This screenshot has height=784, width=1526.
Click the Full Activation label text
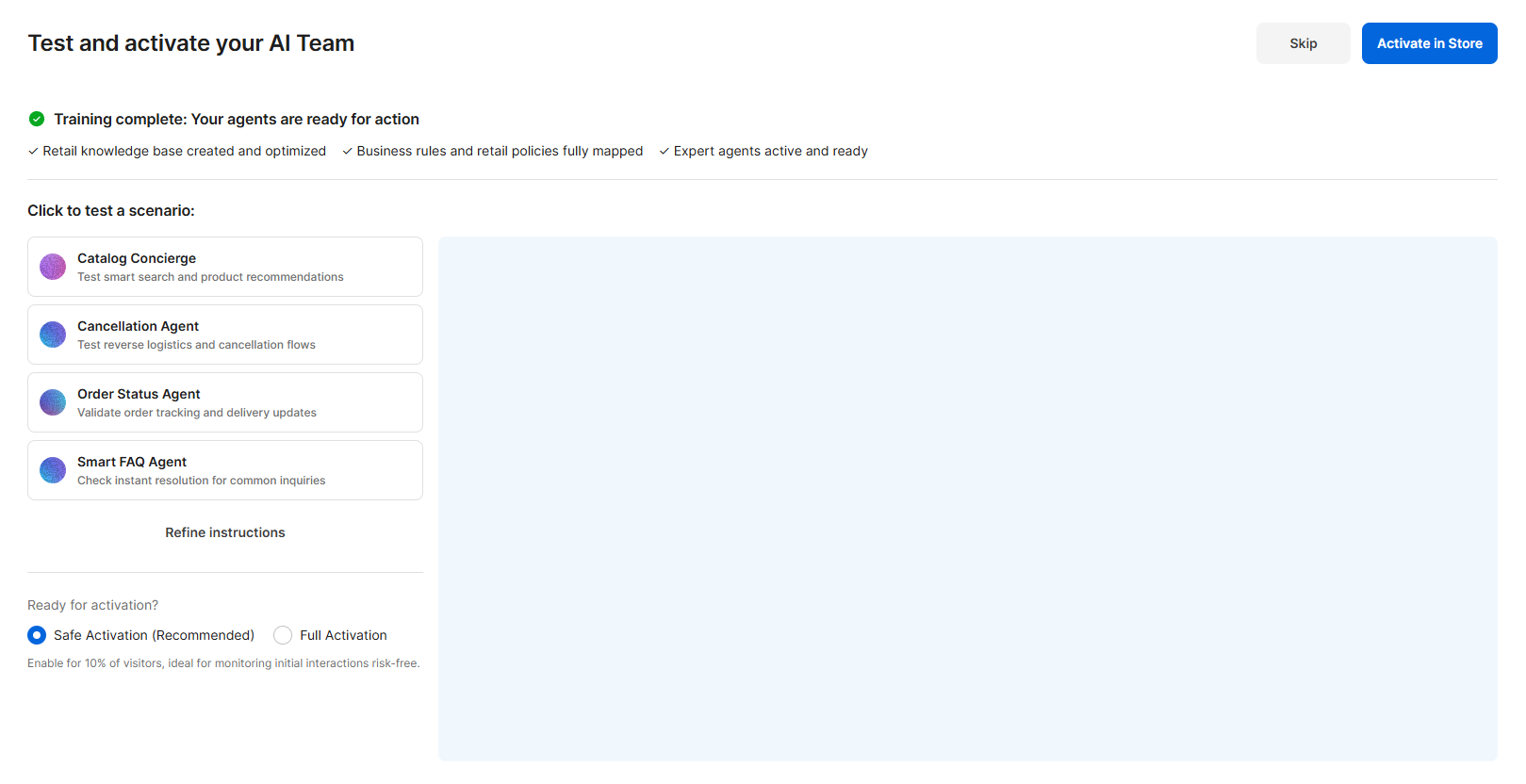tap(343, 635)
